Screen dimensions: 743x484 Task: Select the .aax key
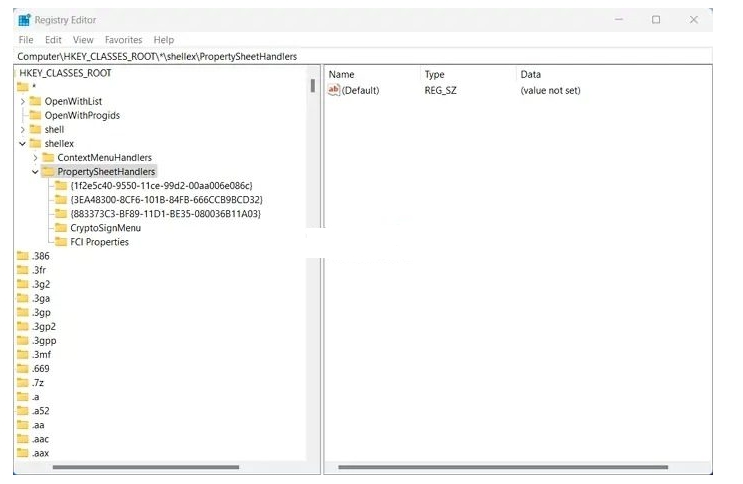coord(40,453)
